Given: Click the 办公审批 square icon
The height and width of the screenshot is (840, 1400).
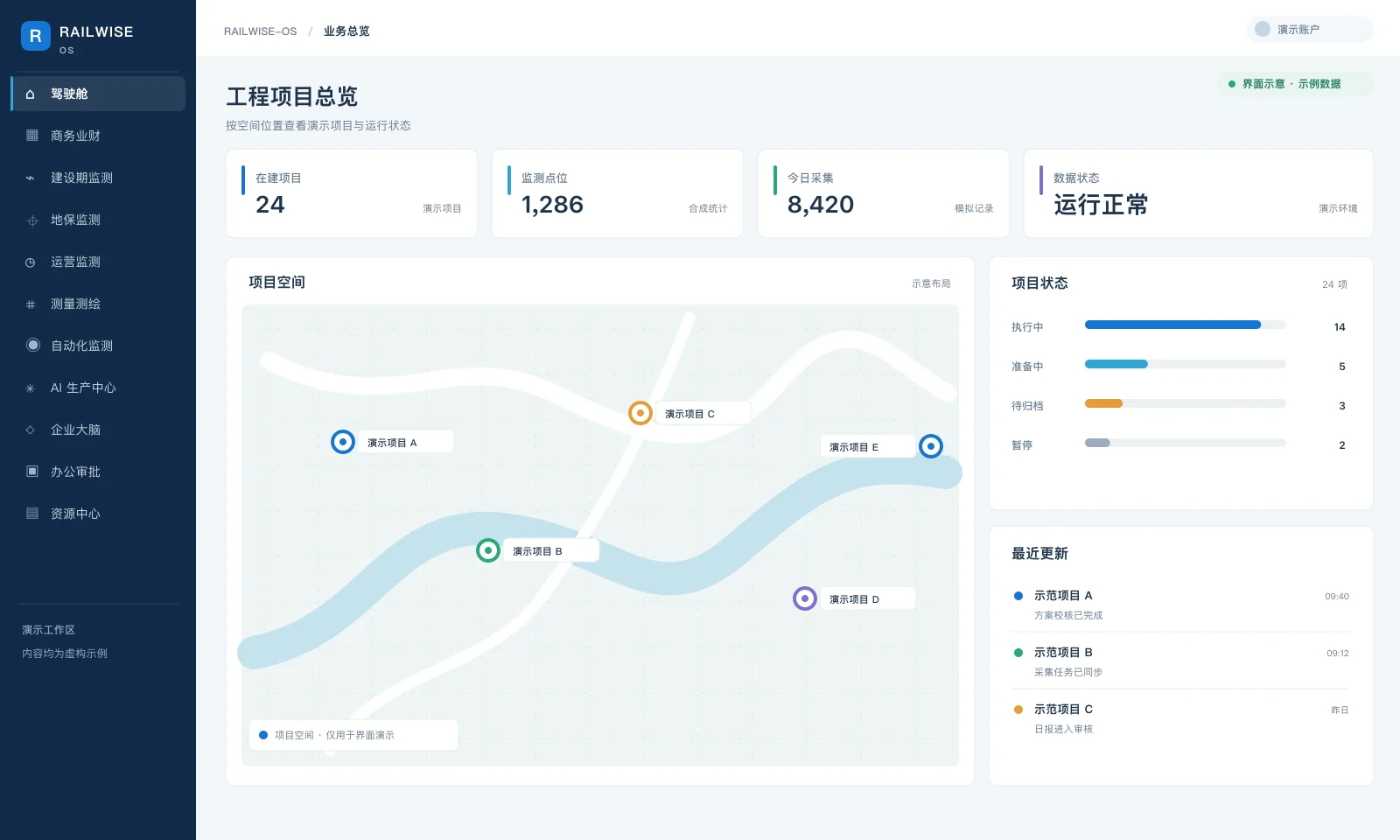Looking at the screenshot, I should (32, 471).
